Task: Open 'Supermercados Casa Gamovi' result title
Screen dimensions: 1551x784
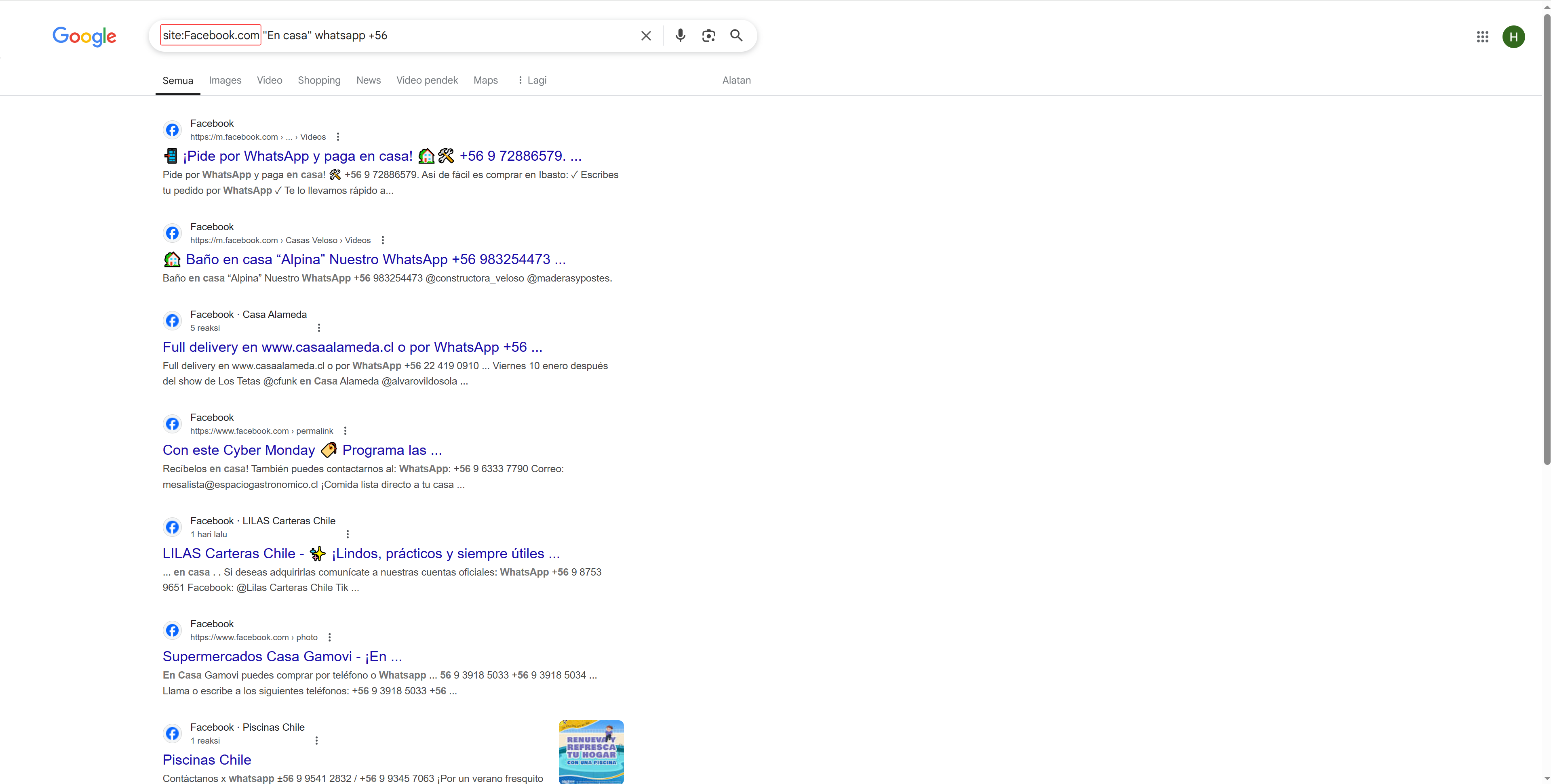Action: (282, 657)
